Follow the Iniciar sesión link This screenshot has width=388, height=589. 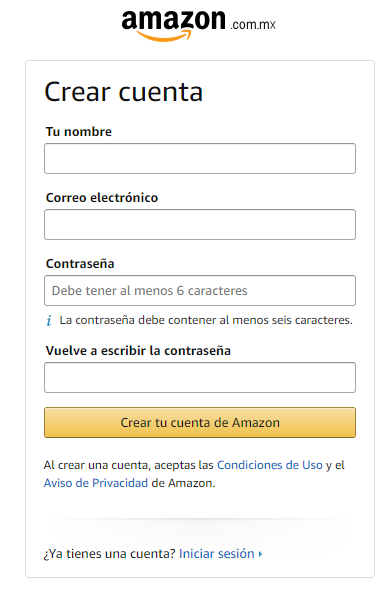pyautogui.click(x=217, y=554)
